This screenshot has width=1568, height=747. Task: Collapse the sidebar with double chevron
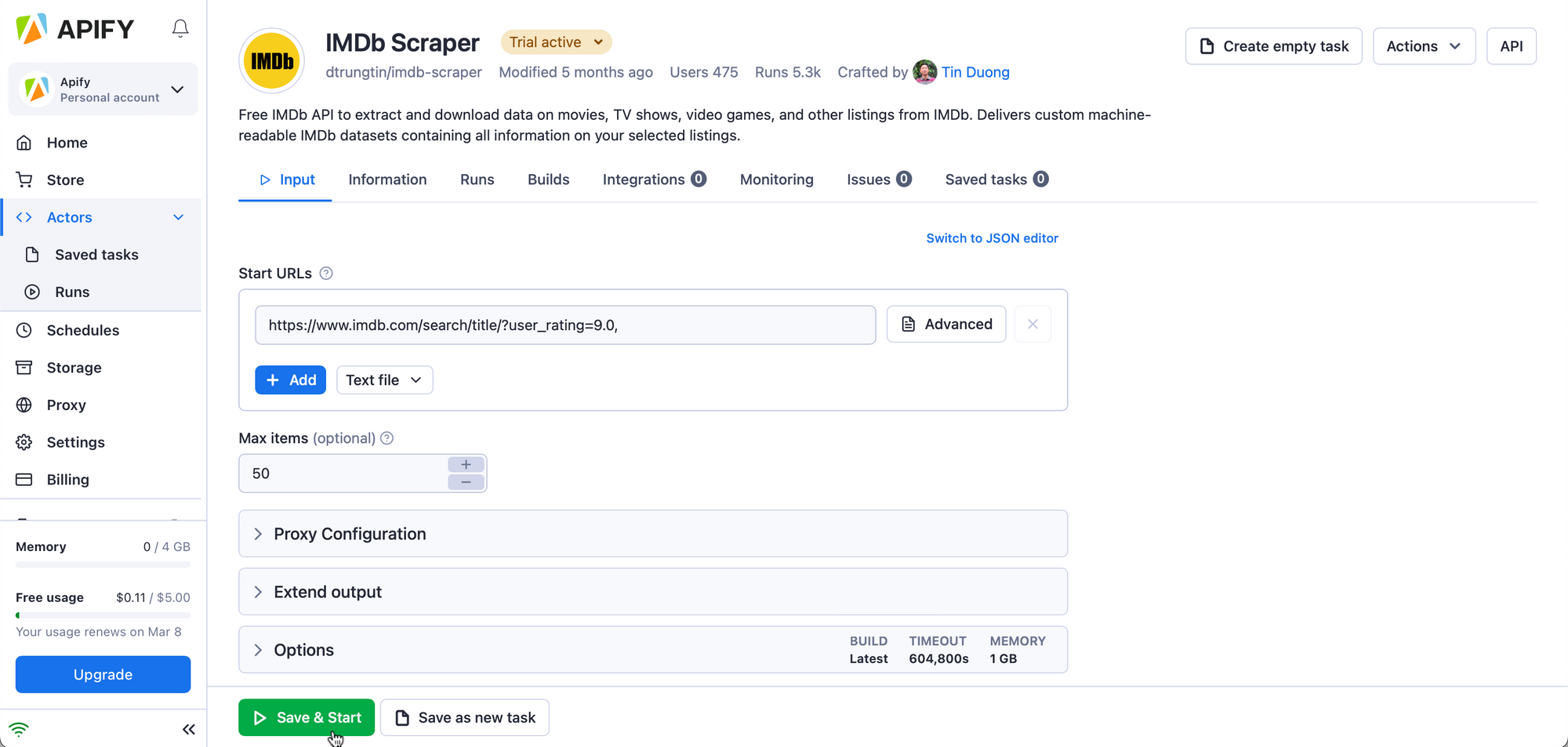[x=188, y=730]
